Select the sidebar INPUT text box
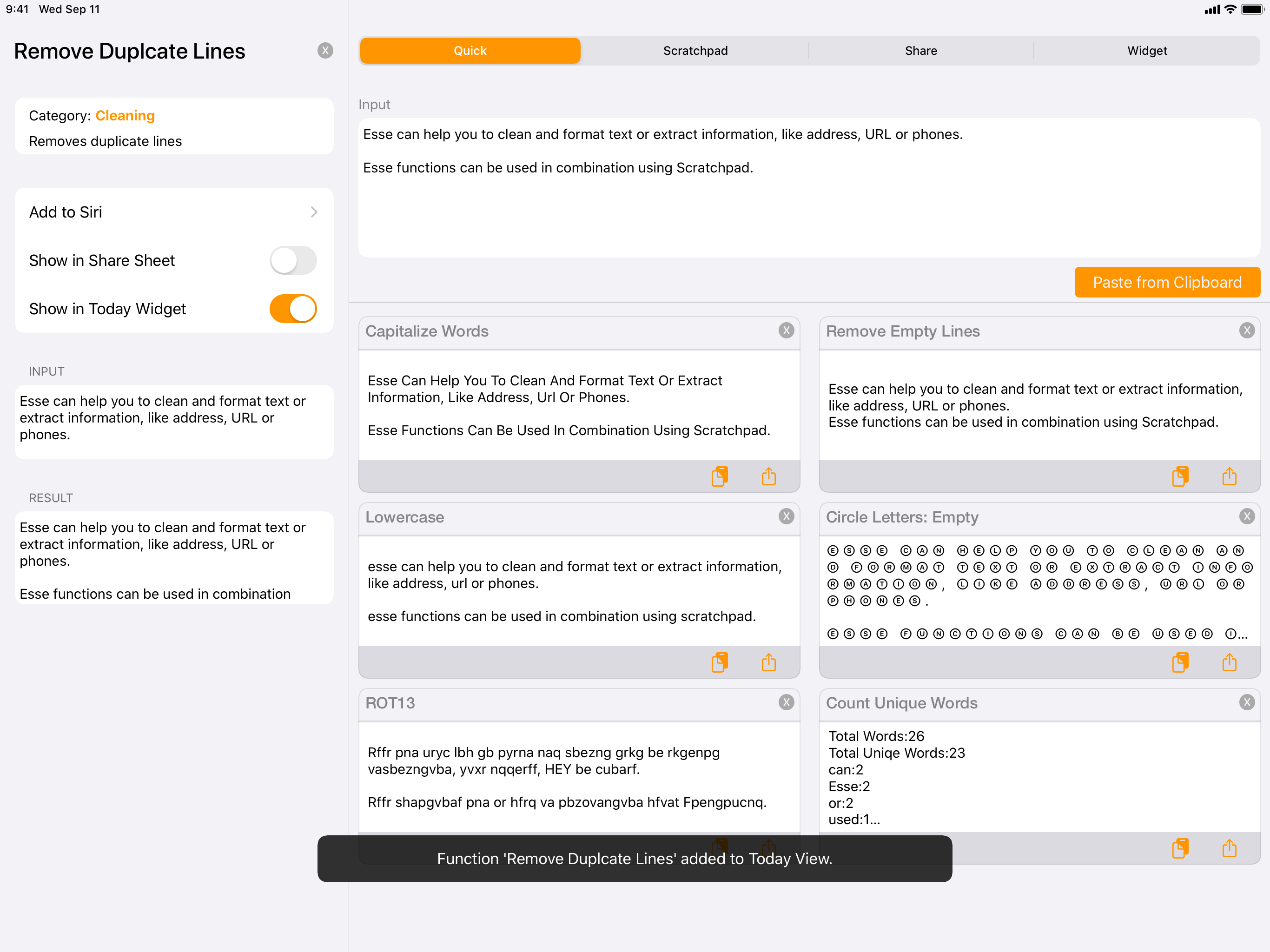 point(174,422)
